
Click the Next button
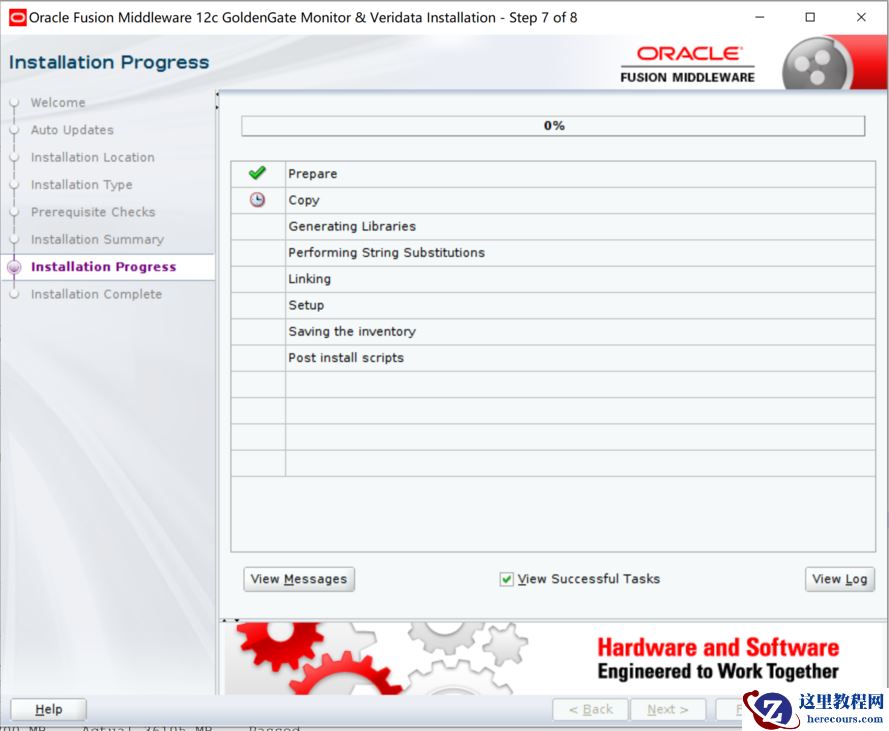(668, 709)
